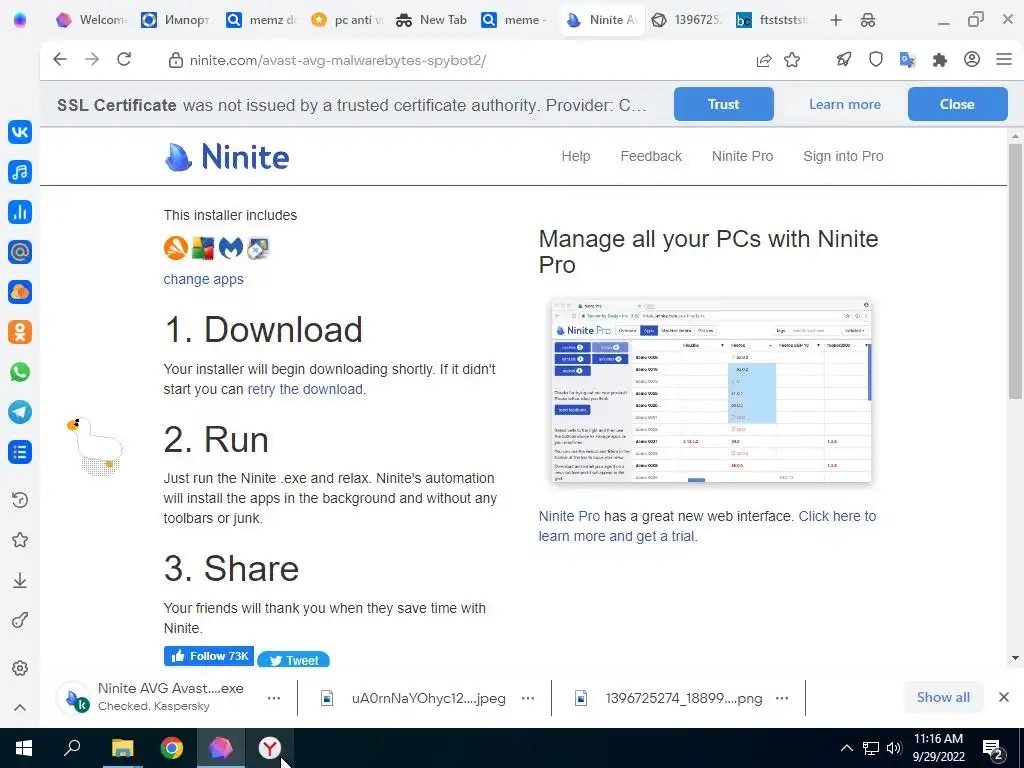Screen dimensions: 1024x768
Task: Open the Feedback link
Action: [650, 156]
